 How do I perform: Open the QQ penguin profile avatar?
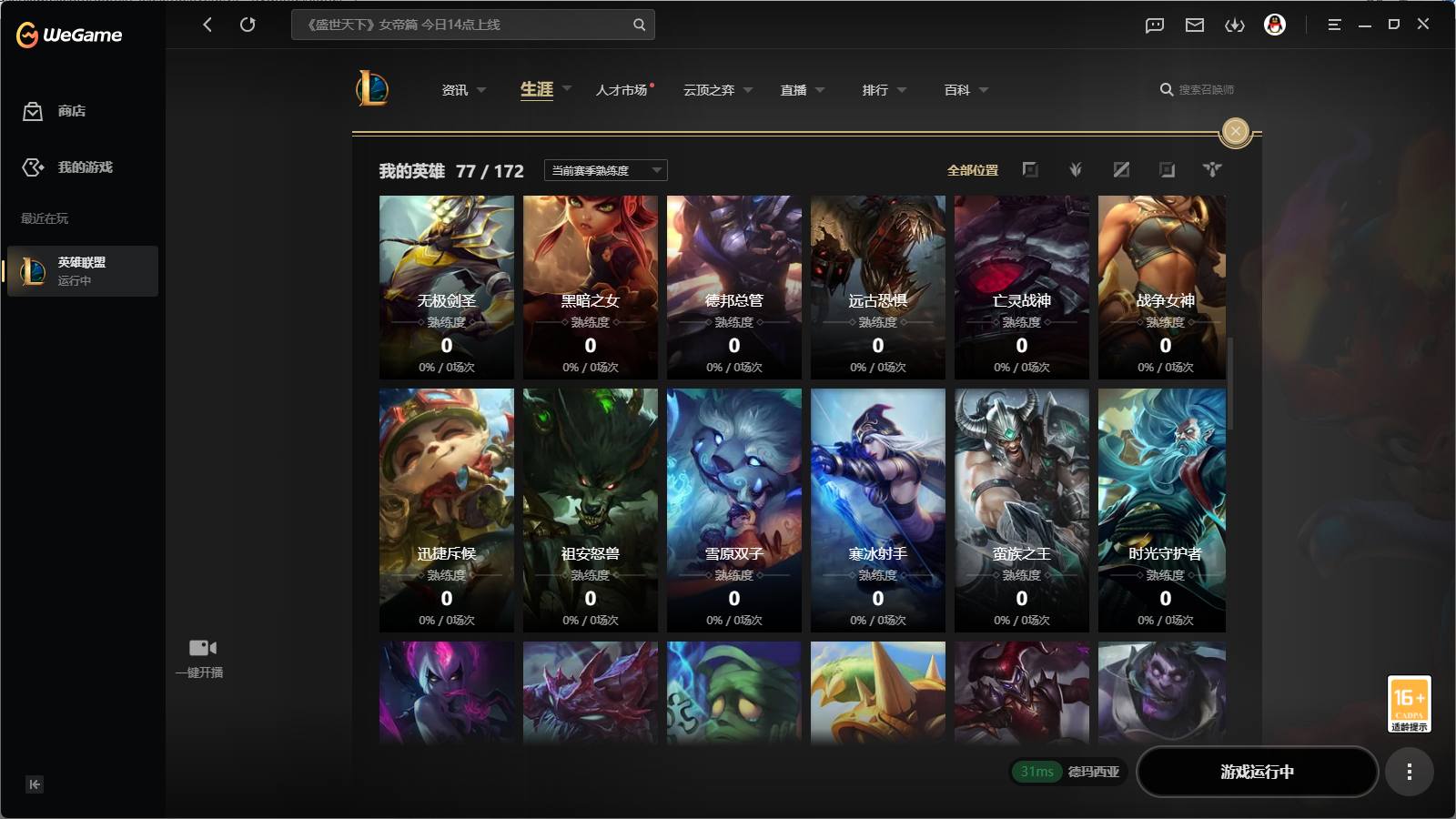point(1275,25)
